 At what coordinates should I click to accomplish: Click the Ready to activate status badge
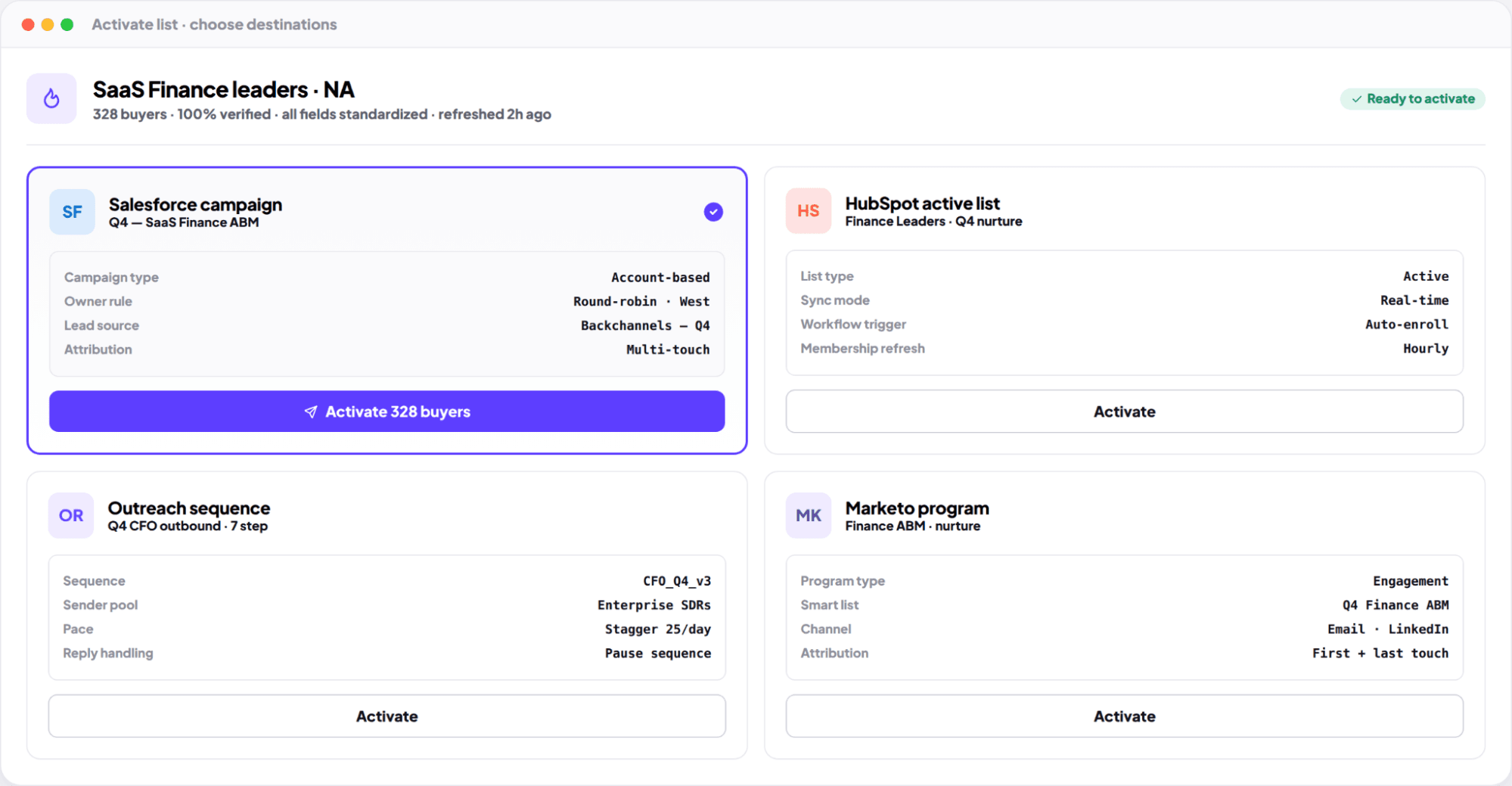pos(1412,99)
